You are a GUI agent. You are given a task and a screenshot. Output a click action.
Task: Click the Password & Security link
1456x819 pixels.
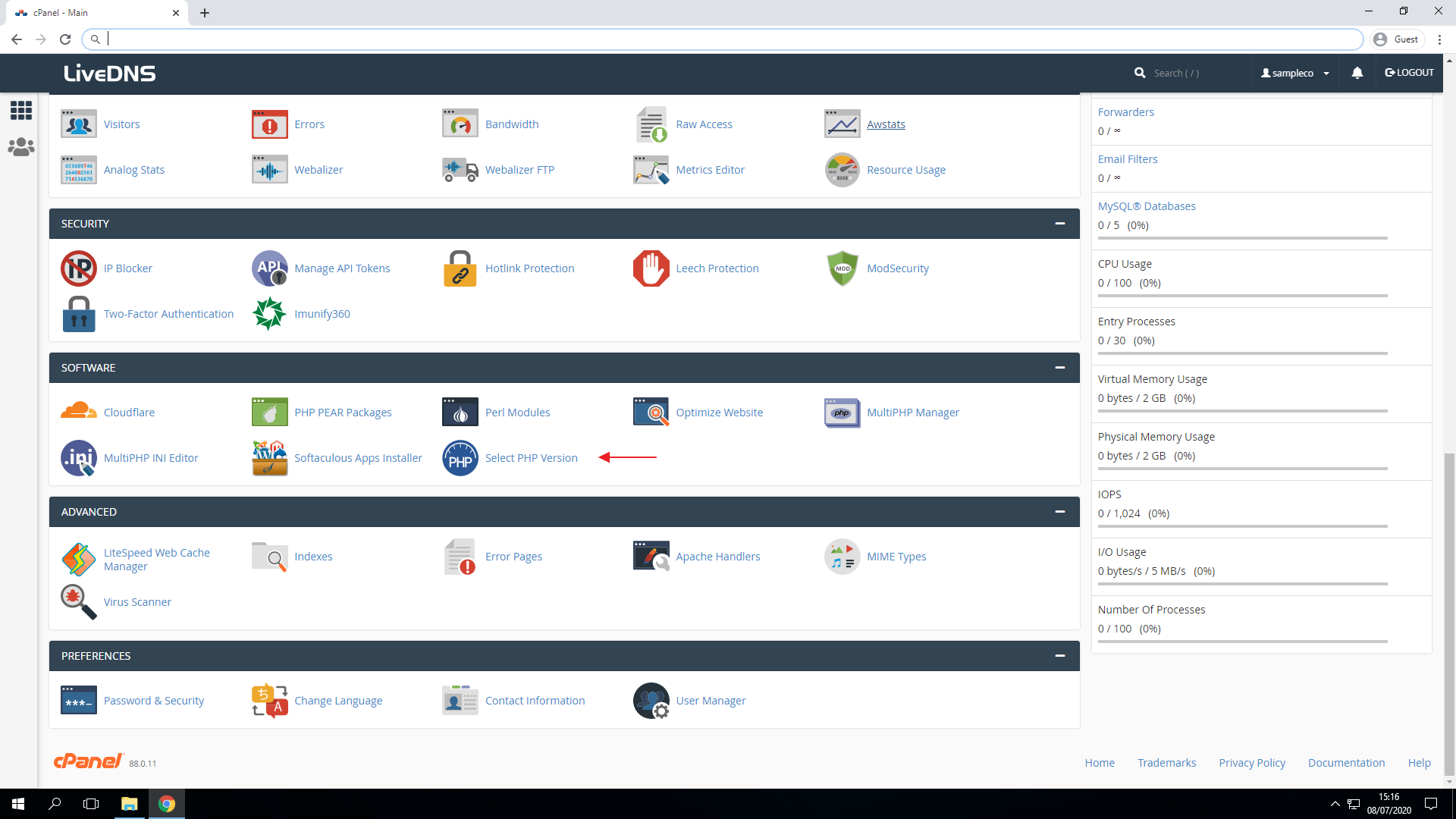click(154, 701)
